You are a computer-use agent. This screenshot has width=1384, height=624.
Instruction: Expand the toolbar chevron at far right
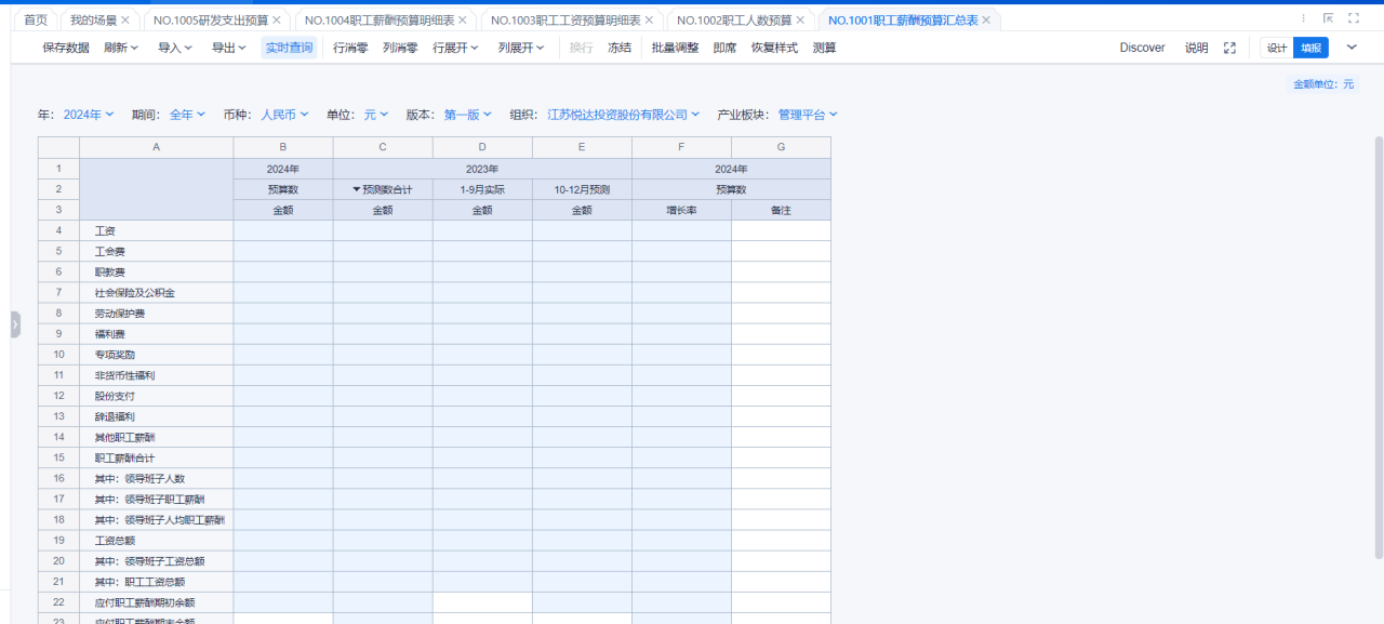click(x=1352, y=48)
